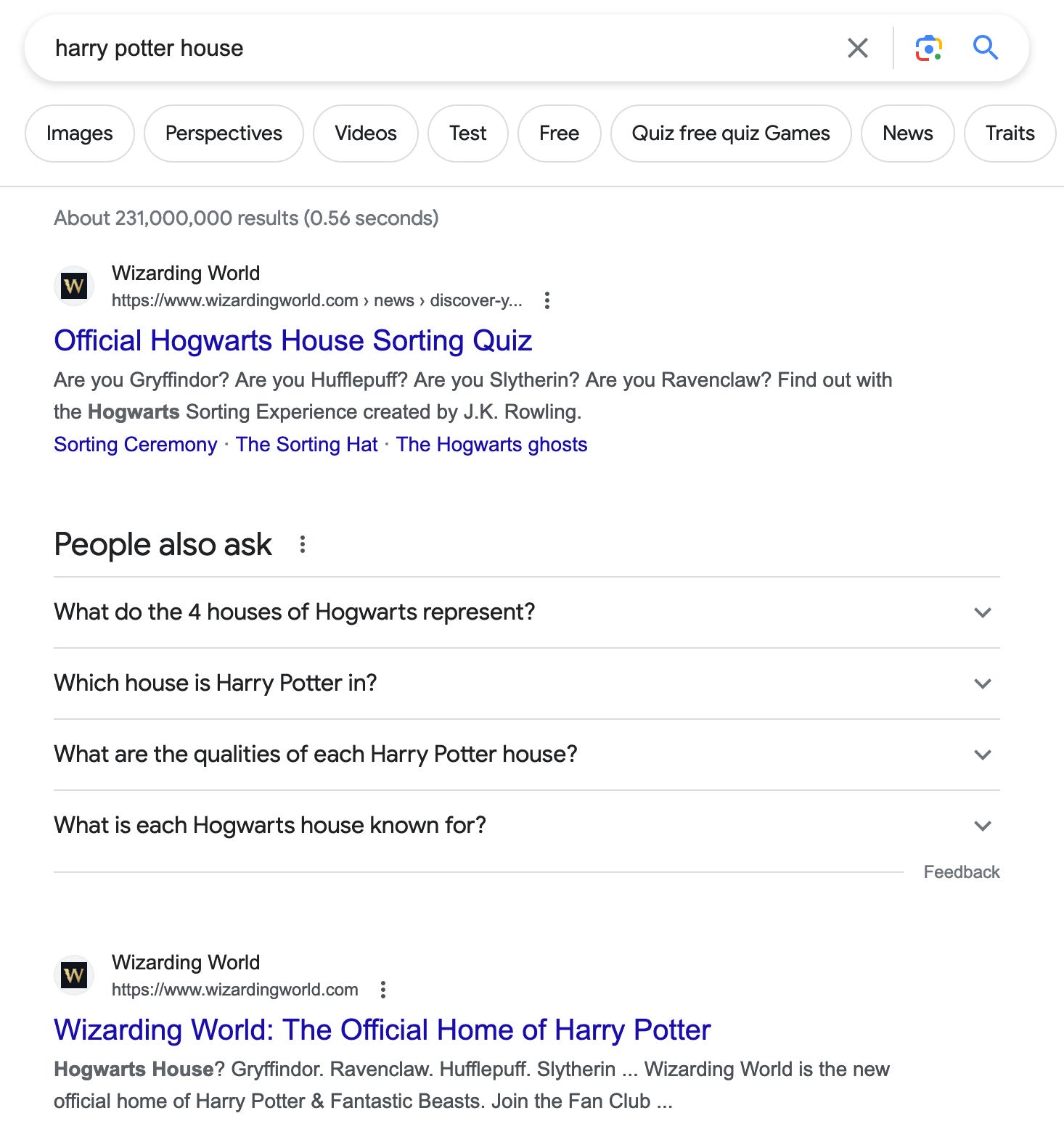Open 'Official Hogwarts House Sorting Quiz' result

click(x=293, y=340)
